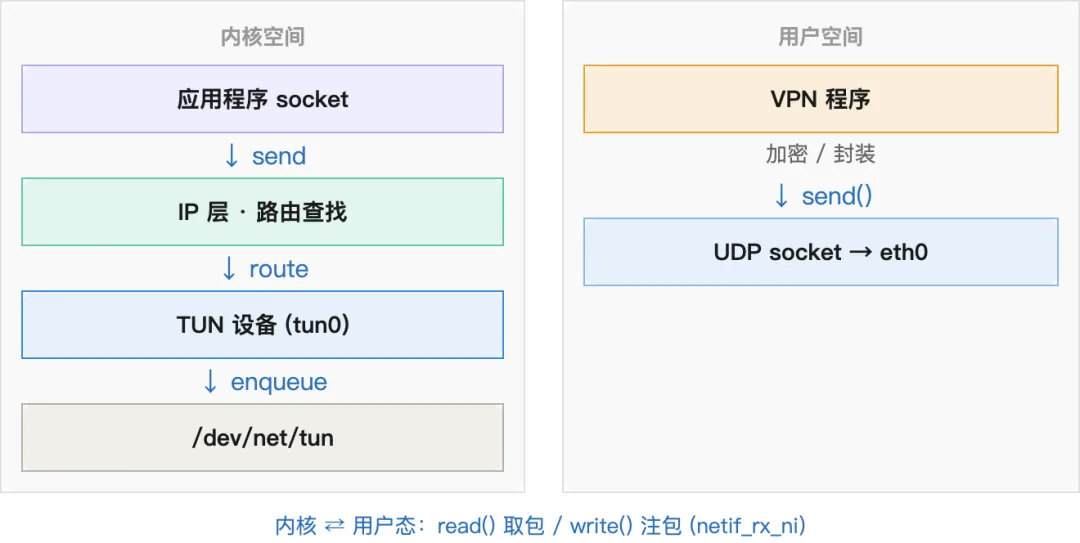Click the down arrow beside route
1080x543 pixels.
tap(229, 269)
